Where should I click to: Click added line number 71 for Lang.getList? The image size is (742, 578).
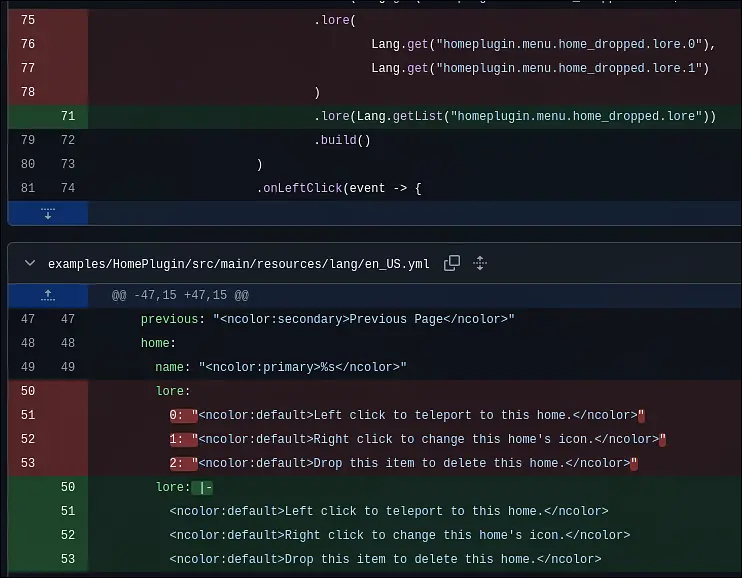click(67, 116)
